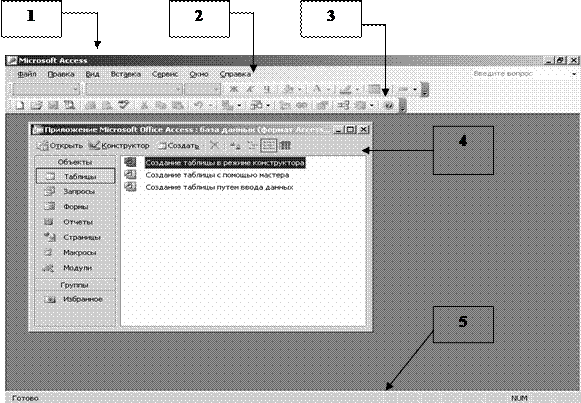Open the Object combo box in formatting toolbar
This screenshot has width=581, height=403.
[46, 89]
